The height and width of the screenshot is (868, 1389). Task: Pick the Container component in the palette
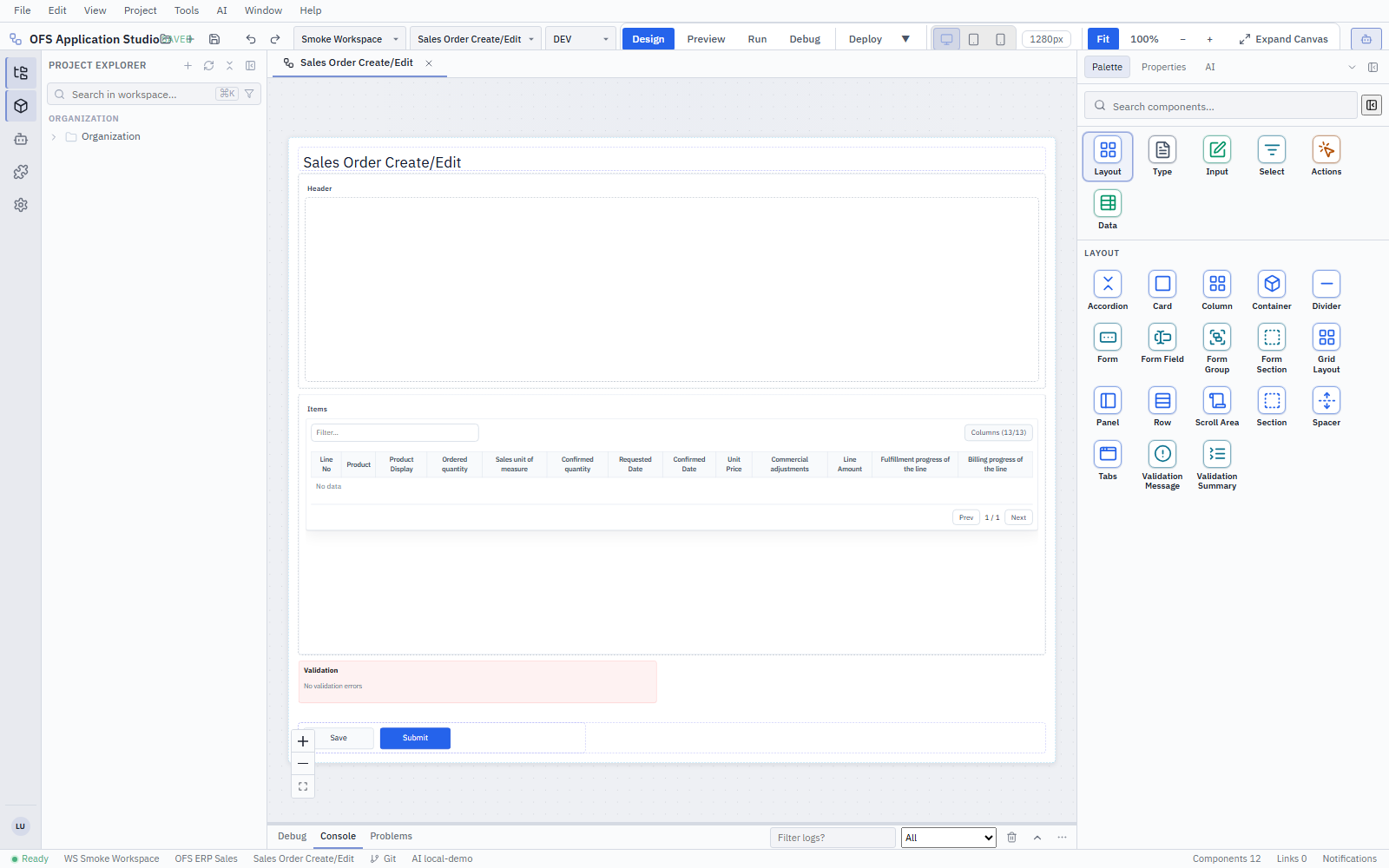1272,290
